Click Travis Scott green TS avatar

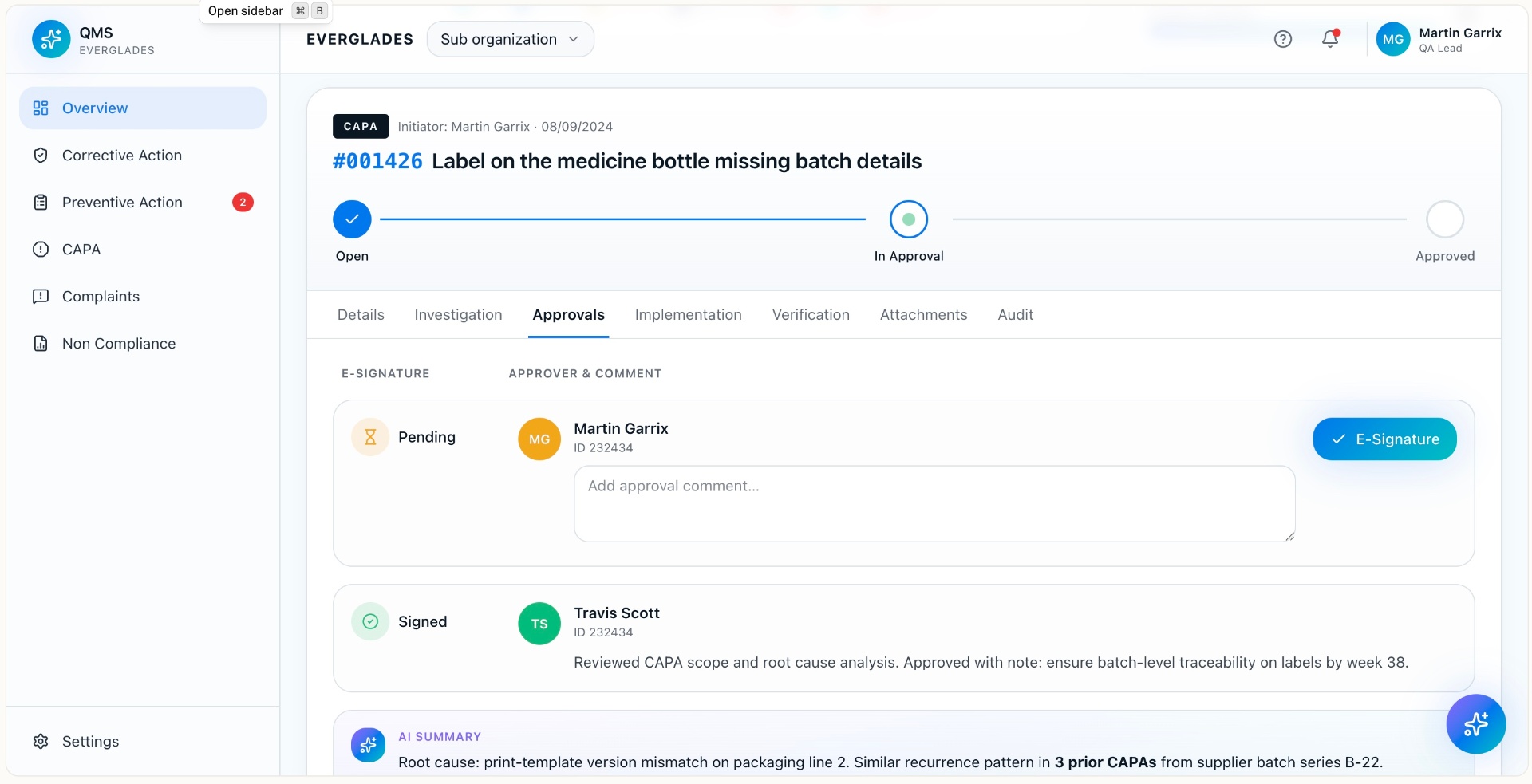539,624
